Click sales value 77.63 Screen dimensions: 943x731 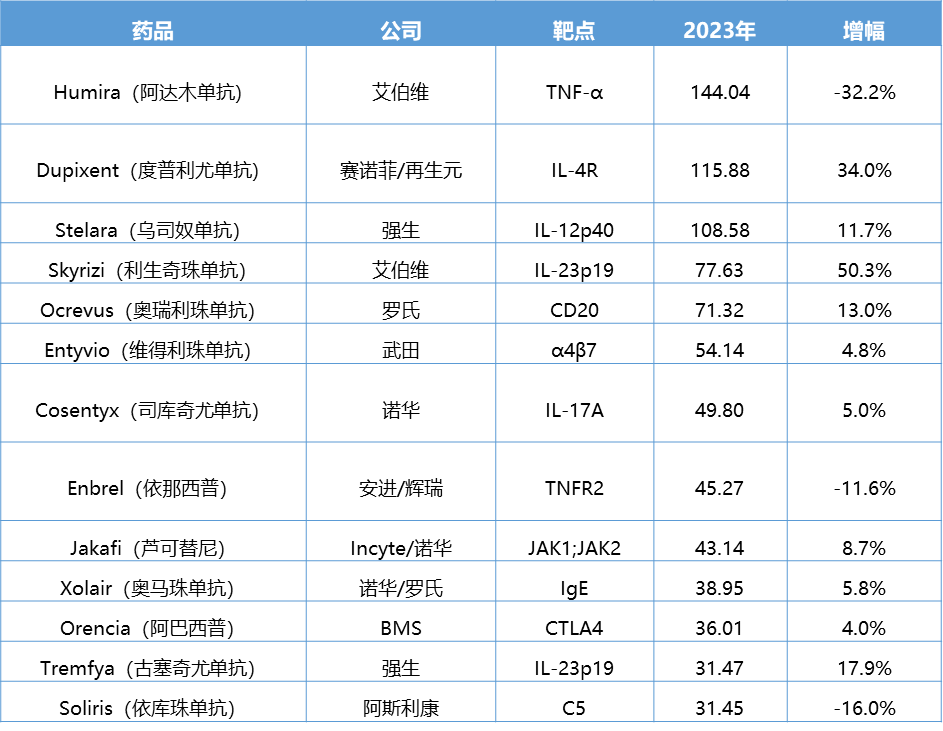[720, 270]
